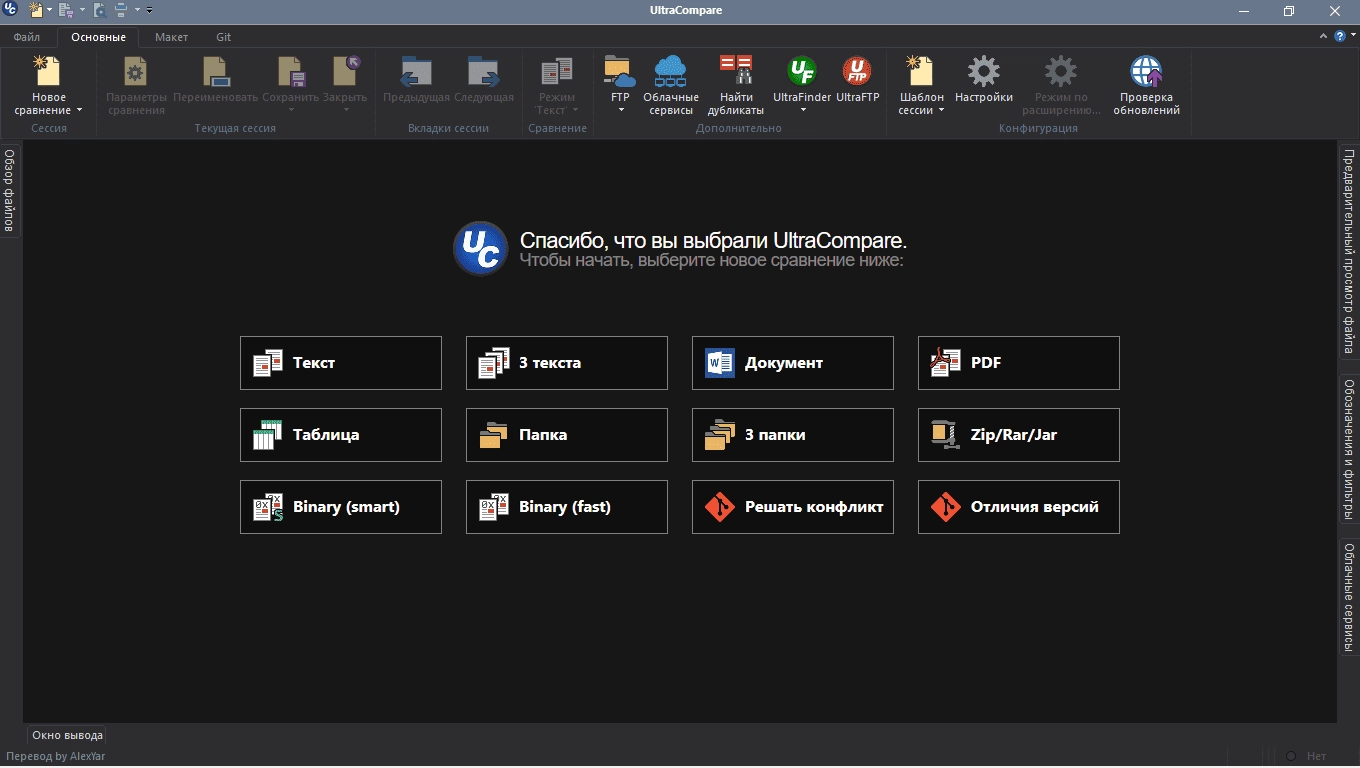Start a 3 папки comparison tile
Screen dimensions: 1360x768
[793, 435]
